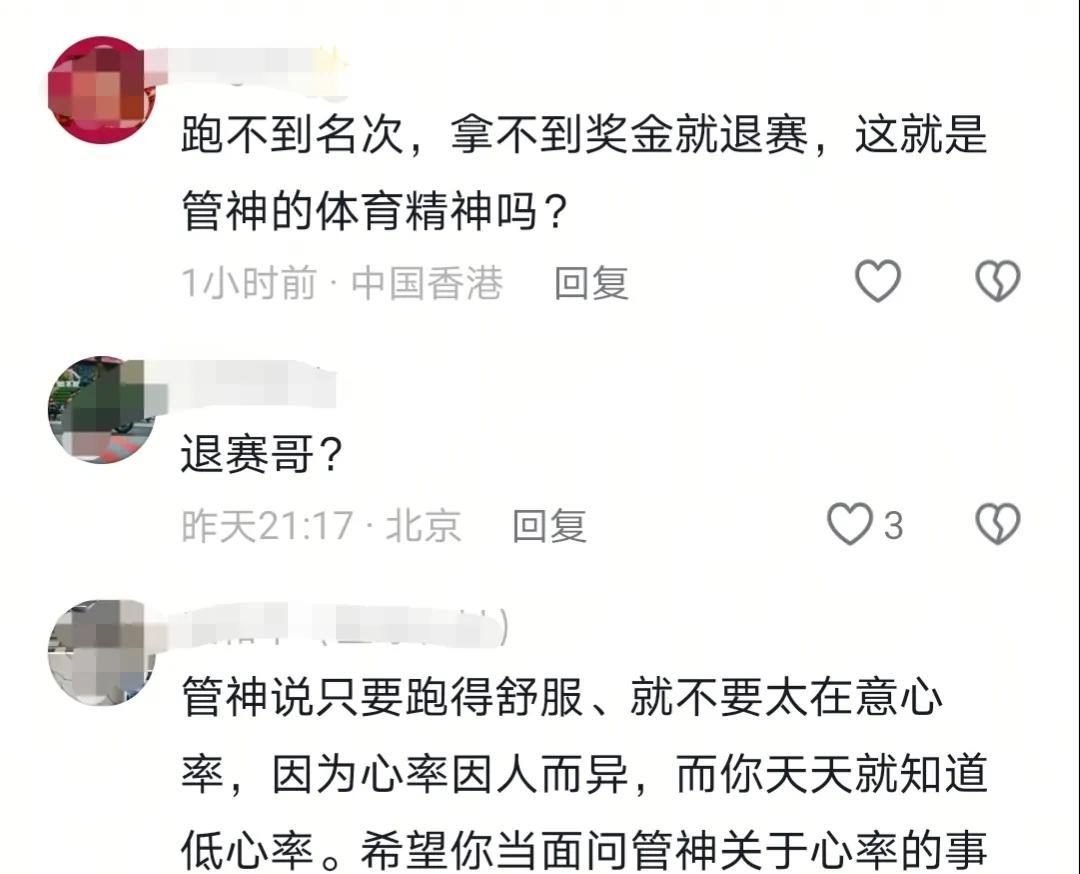The height and width of the screenshot is (874, 1080).
Task: Tap the like count 3
Action: tap(893, 526)
